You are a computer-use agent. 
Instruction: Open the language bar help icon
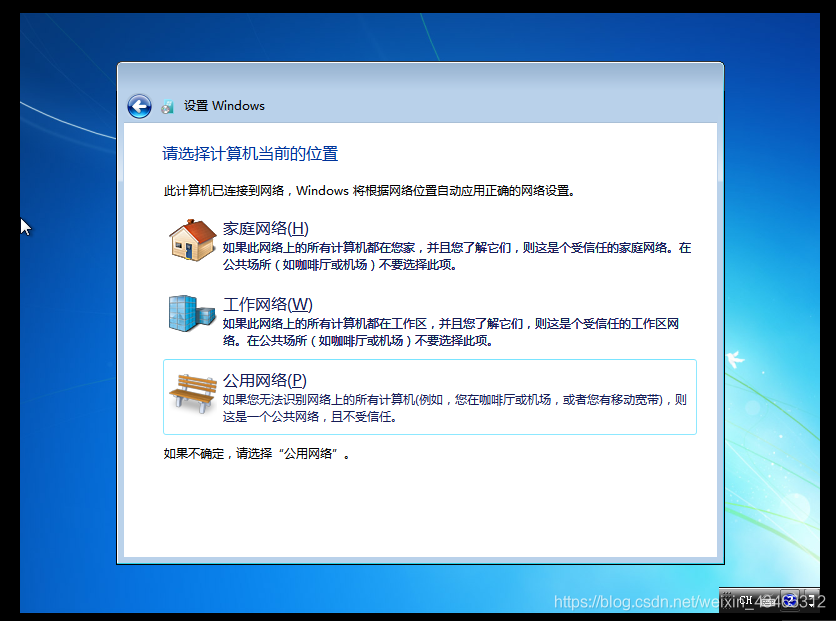(x=790, y=601)
